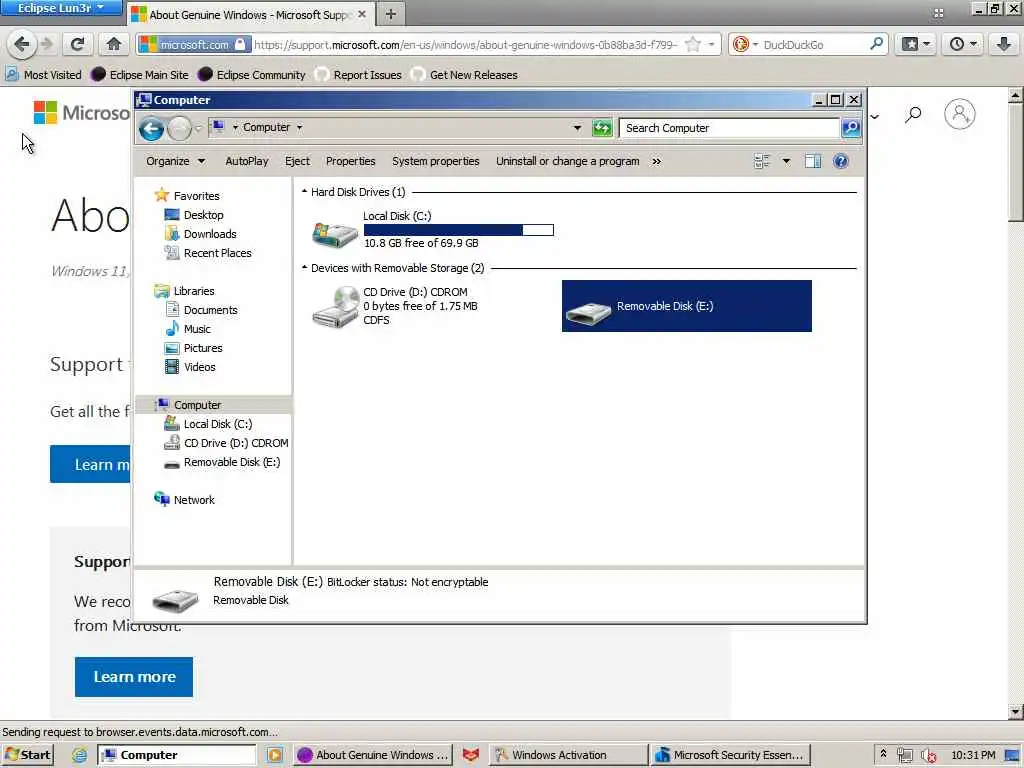1024x768 pixels.
Task: Click Eject in the toolbar
Action: click(x=297, y=161)
